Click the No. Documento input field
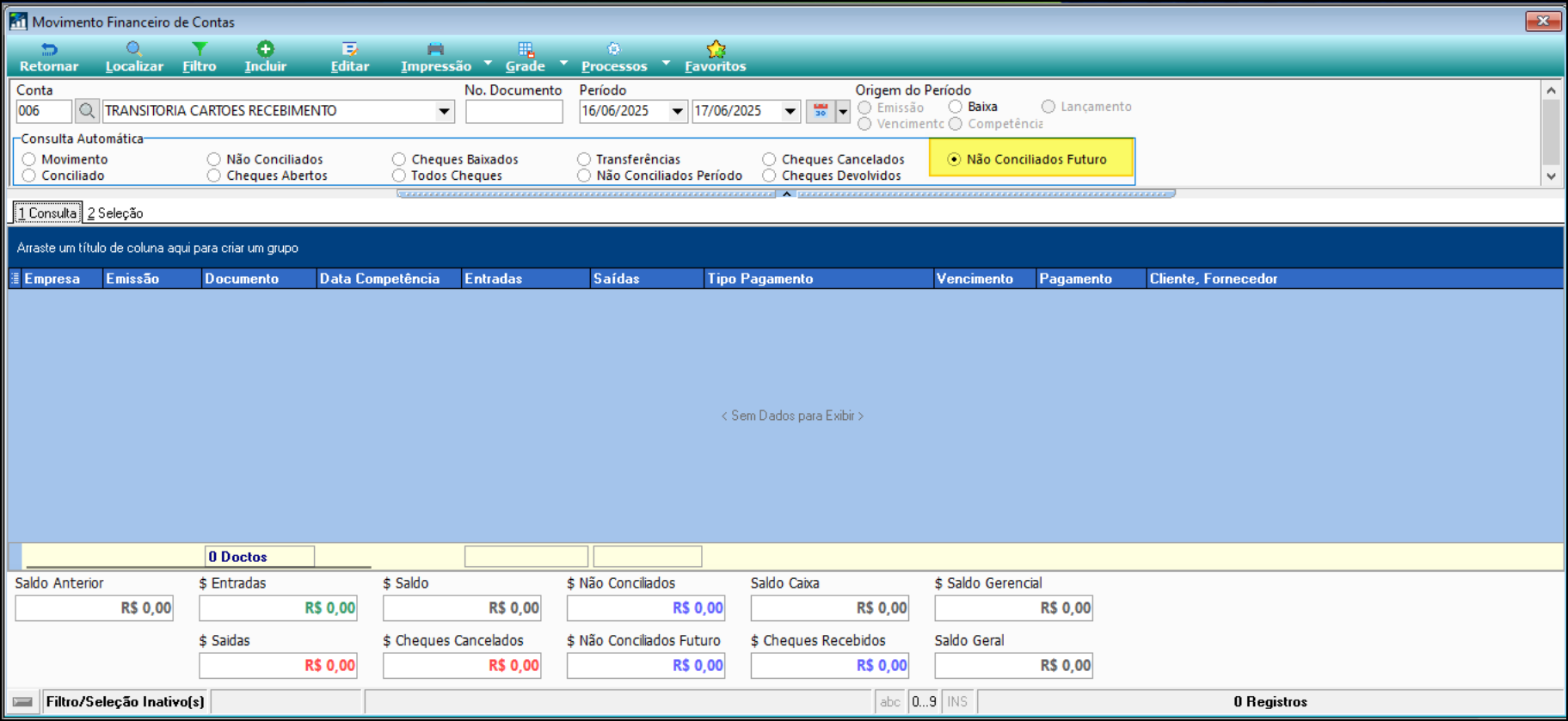The height and width of the screenshot is (721, 1568). coord(514,111)
